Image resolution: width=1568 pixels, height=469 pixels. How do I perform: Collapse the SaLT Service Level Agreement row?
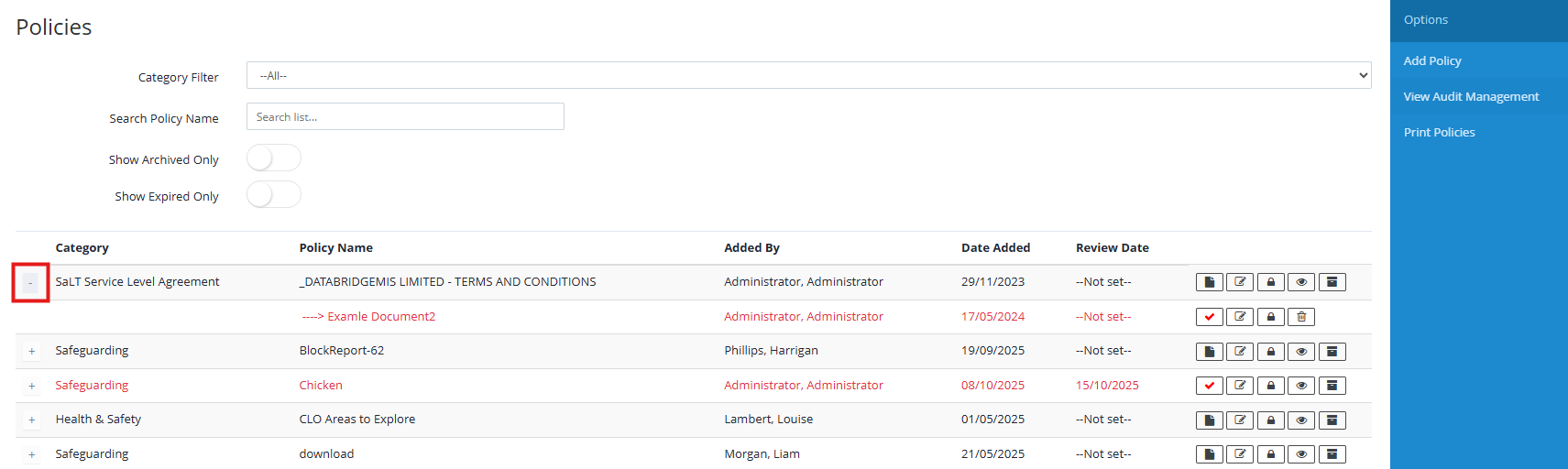click(x=30, y=282)
